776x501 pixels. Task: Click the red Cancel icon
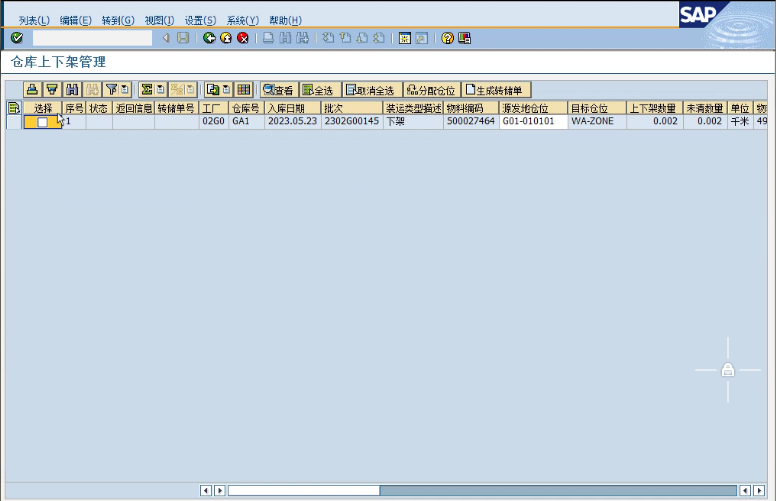click(242, 38)
